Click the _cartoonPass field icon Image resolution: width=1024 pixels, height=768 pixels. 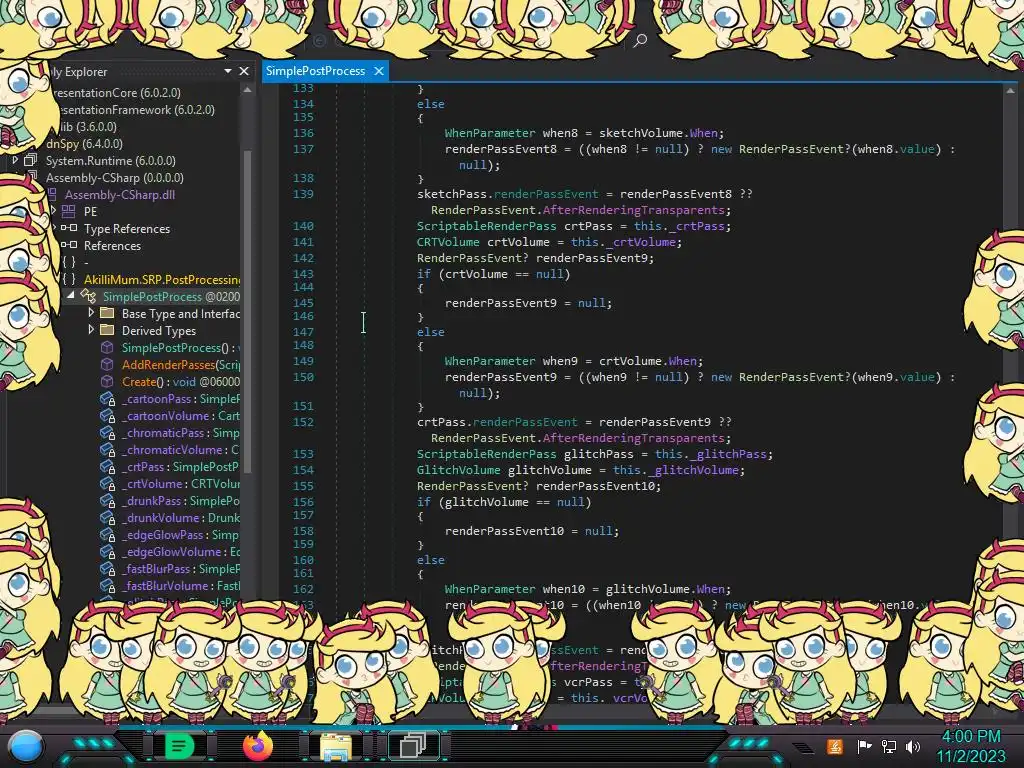click(x=108, y=399)
